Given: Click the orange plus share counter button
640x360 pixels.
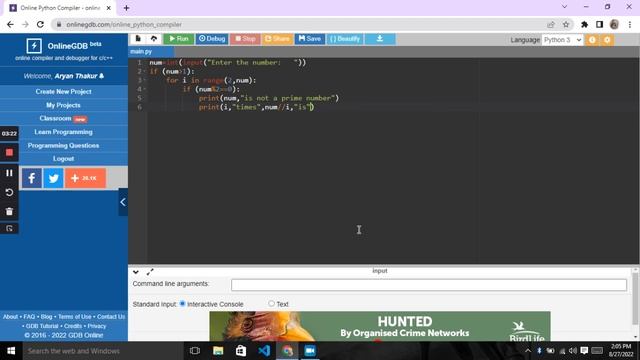Looking at the screenshot, I should click(85, 178).
